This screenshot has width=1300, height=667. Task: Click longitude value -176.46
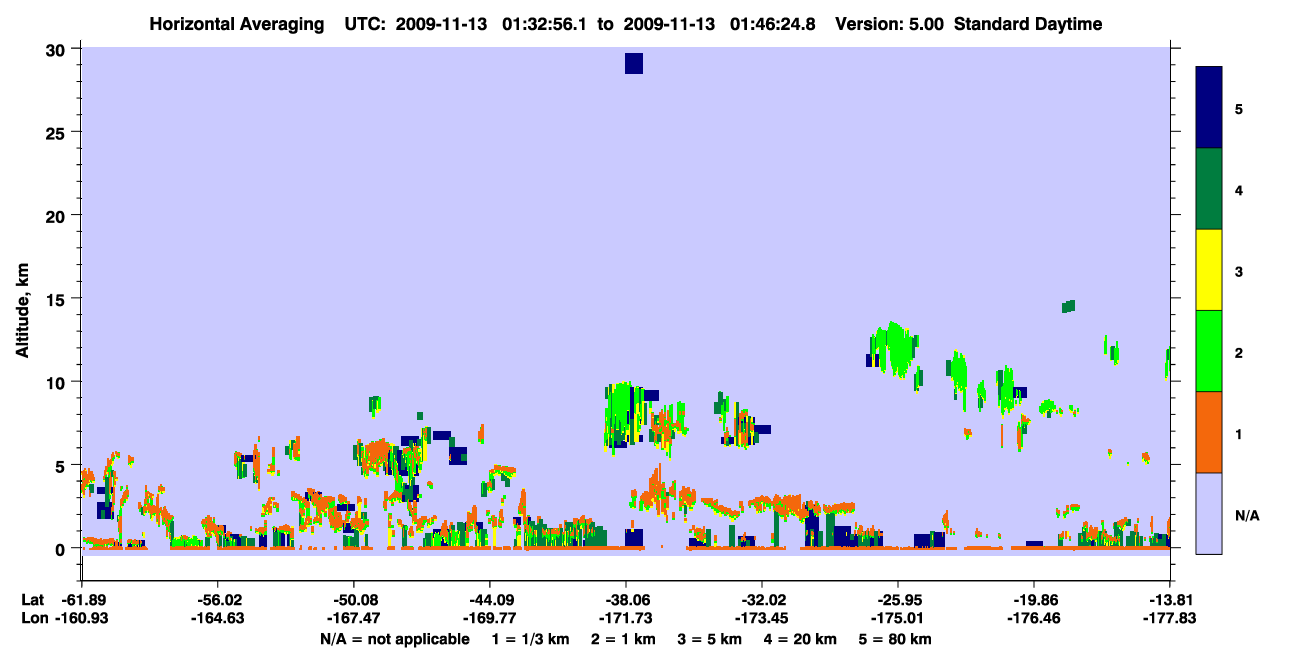(x=1034, y=618)
